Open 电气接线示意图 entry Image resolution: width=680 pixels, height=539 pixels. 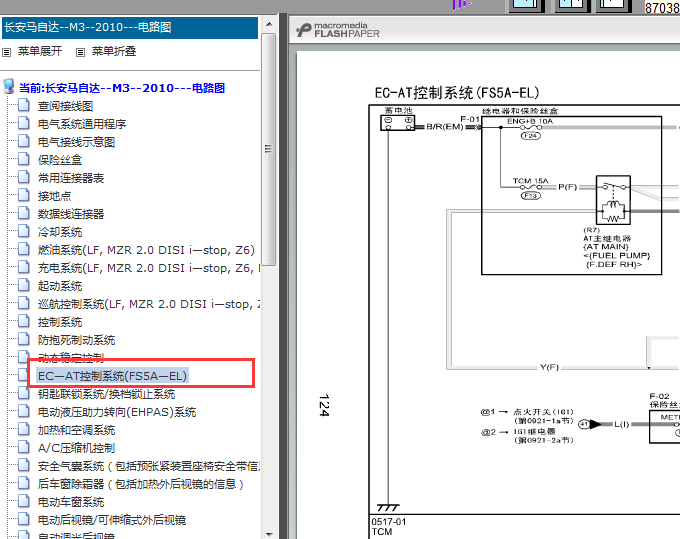[76, 142]
